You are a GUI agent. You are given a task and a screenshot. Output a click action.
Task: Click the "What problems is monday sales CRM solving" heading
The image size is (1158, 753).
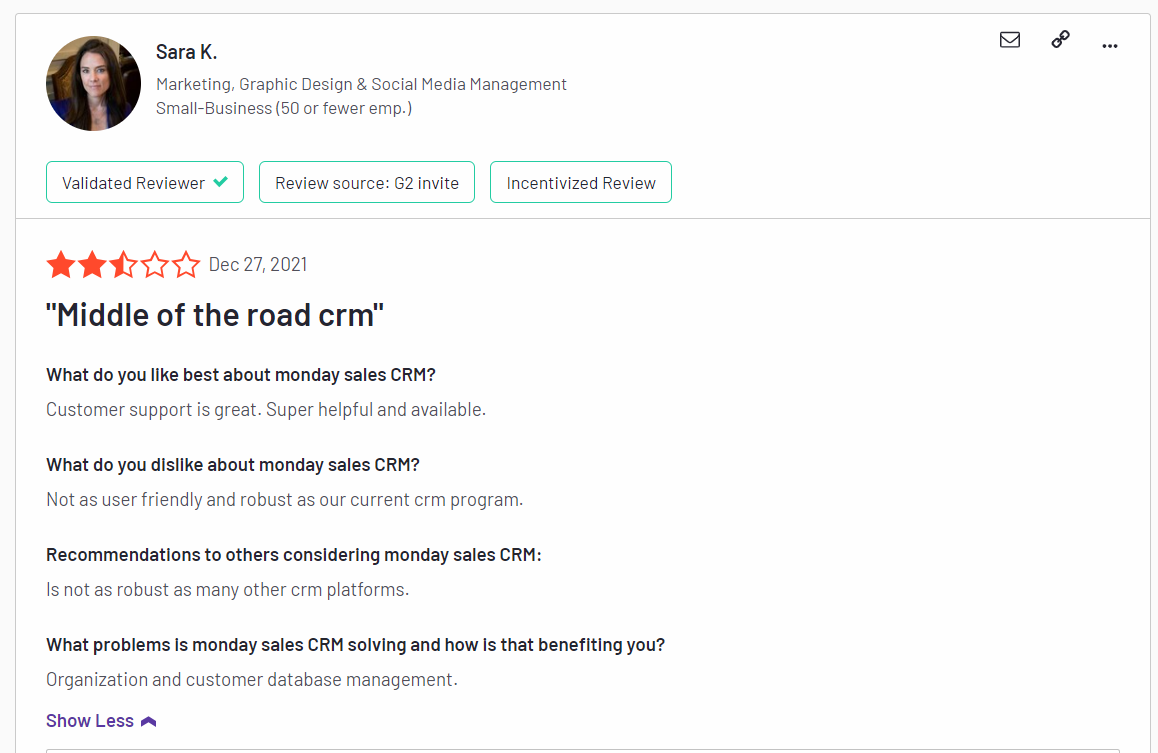355,645
